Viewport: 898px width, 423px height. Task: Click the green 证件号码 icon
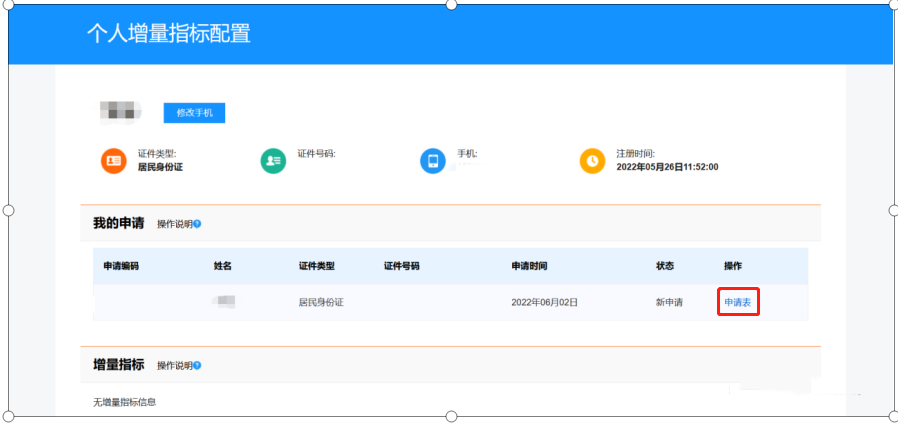(x=273, y=161)
